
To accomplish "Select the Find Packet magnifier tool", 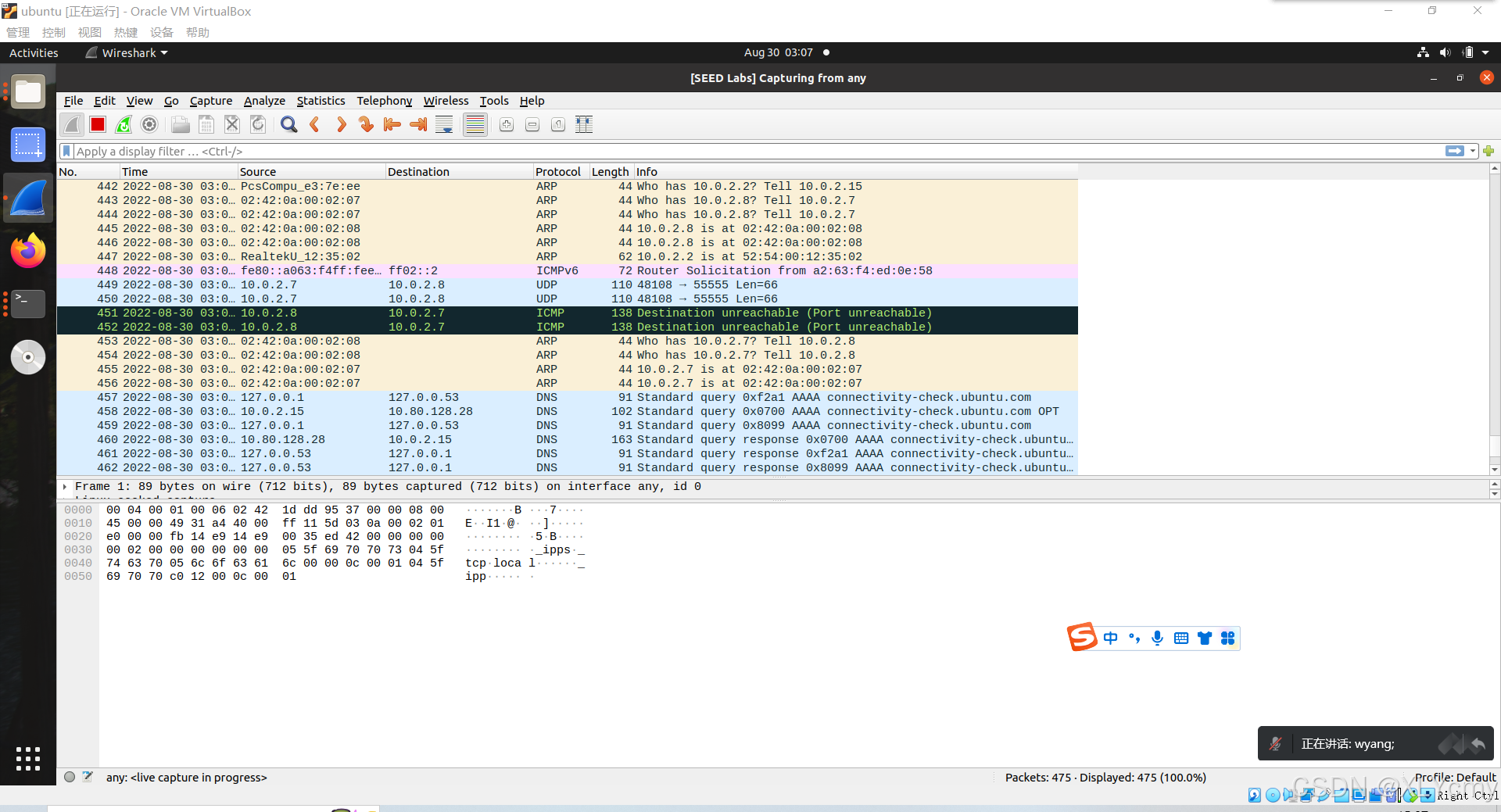I will pos(288,124).
